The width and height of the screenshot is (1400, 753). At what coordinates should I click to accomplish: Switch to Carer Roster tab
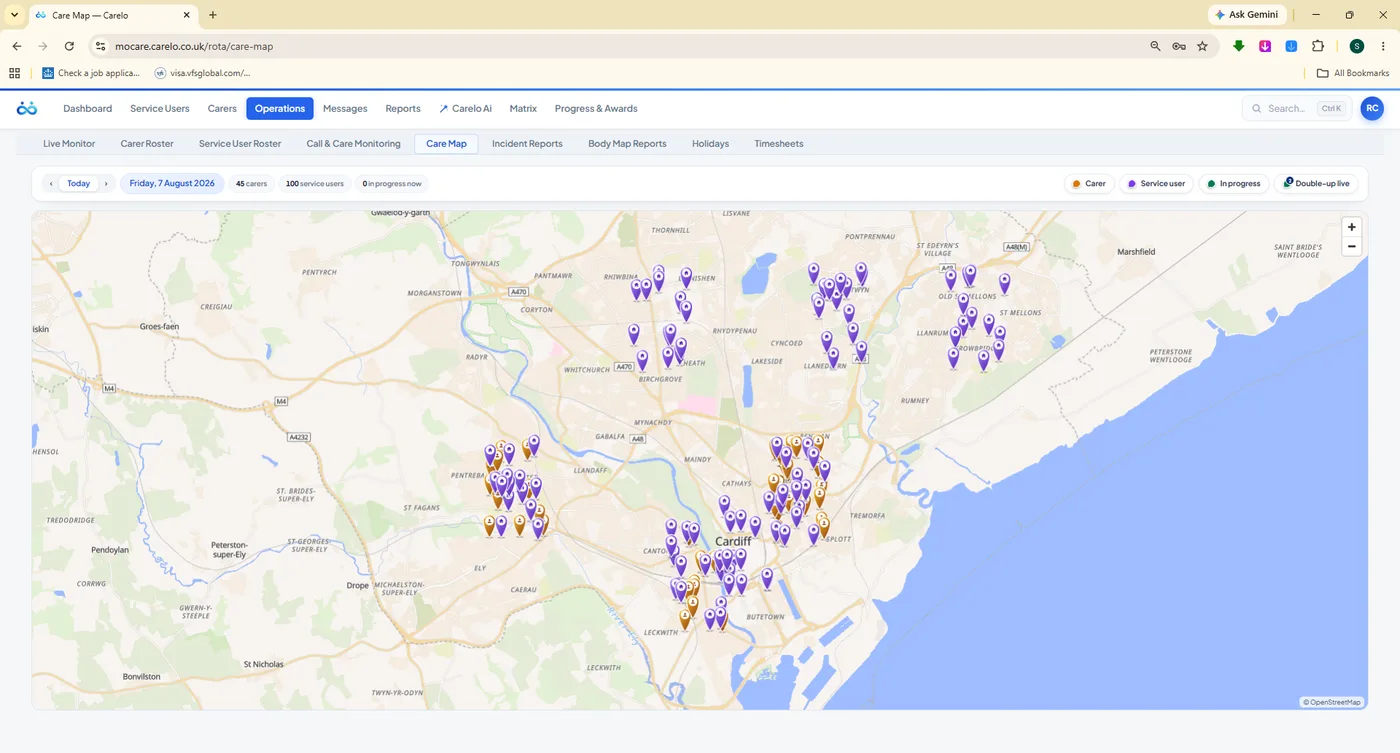pos(147,144)
